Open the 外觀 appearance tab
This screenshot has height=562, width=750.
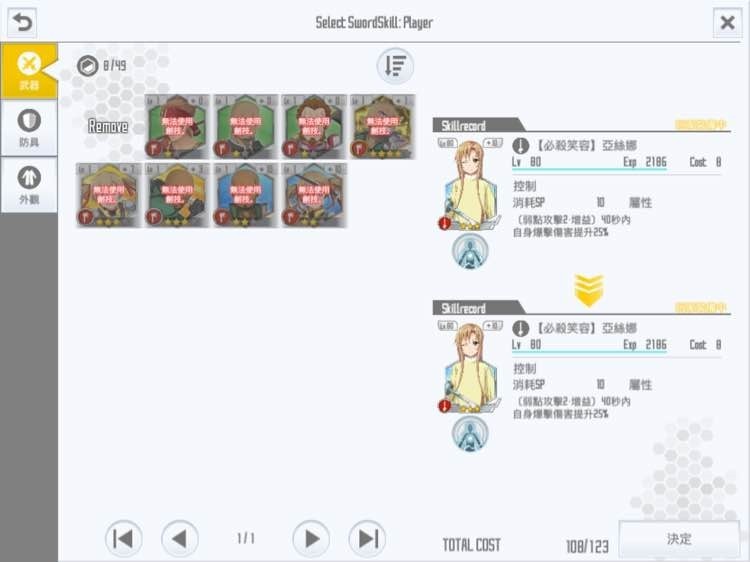point(29,185)
